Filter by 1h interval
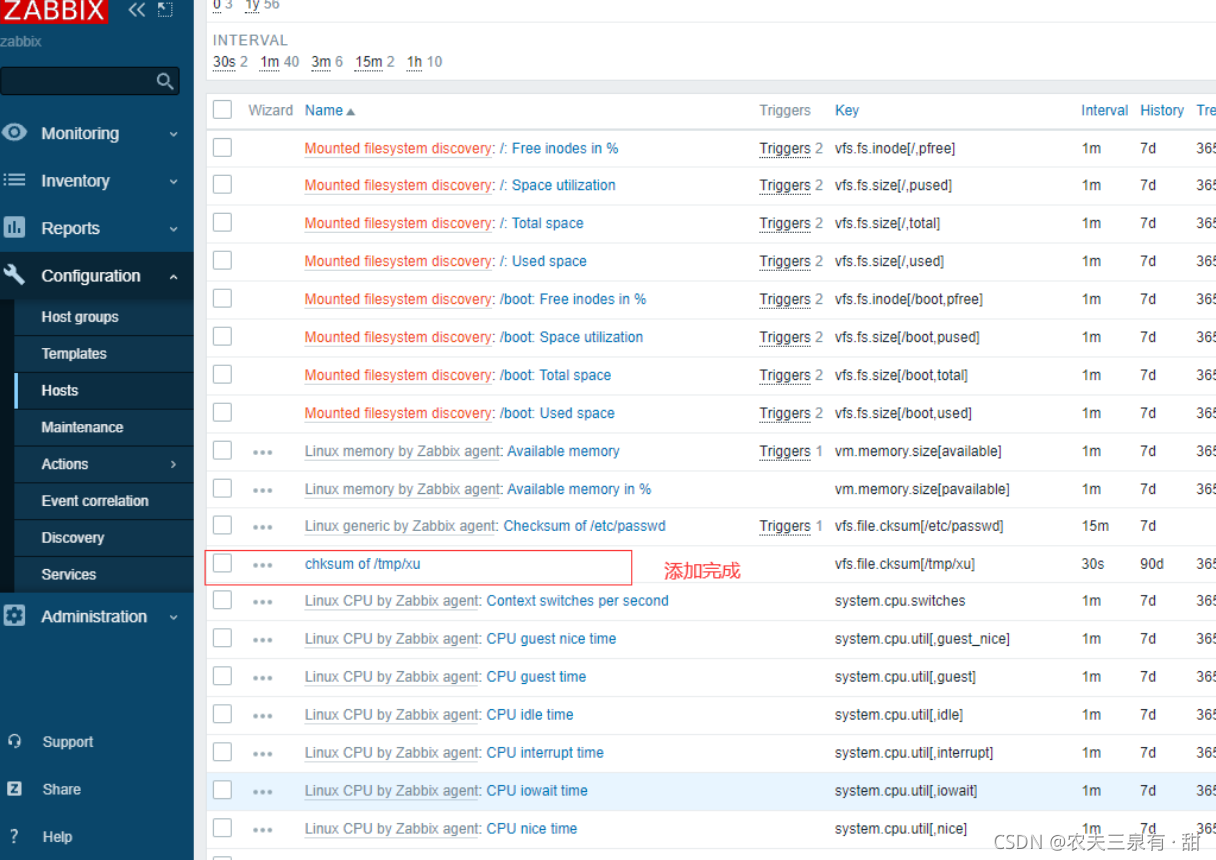Viewport: 1216px width, 860px height. click(x=414, y=61)
